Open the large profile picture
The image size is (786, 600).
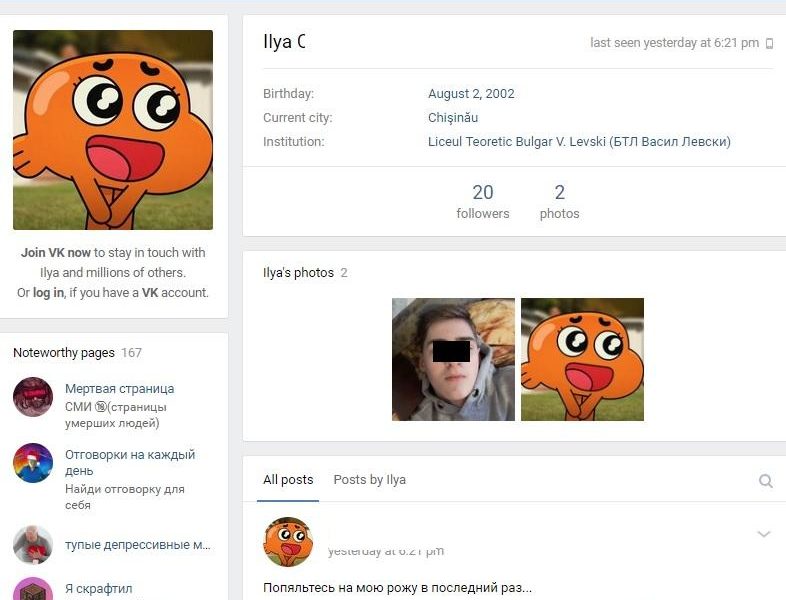click(x=113, y=130)
